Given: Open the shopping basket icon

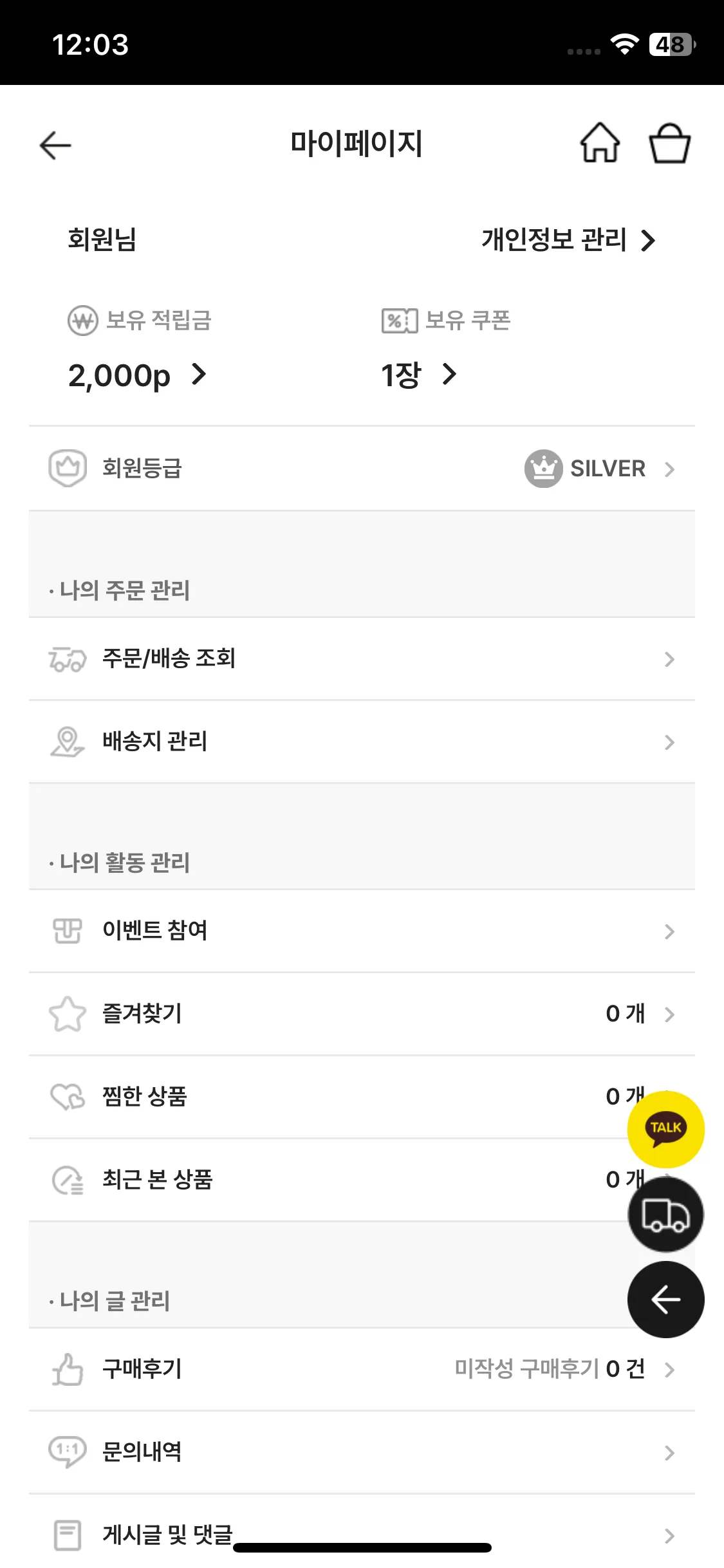Looking at the screenshot, I should [669, 144].
